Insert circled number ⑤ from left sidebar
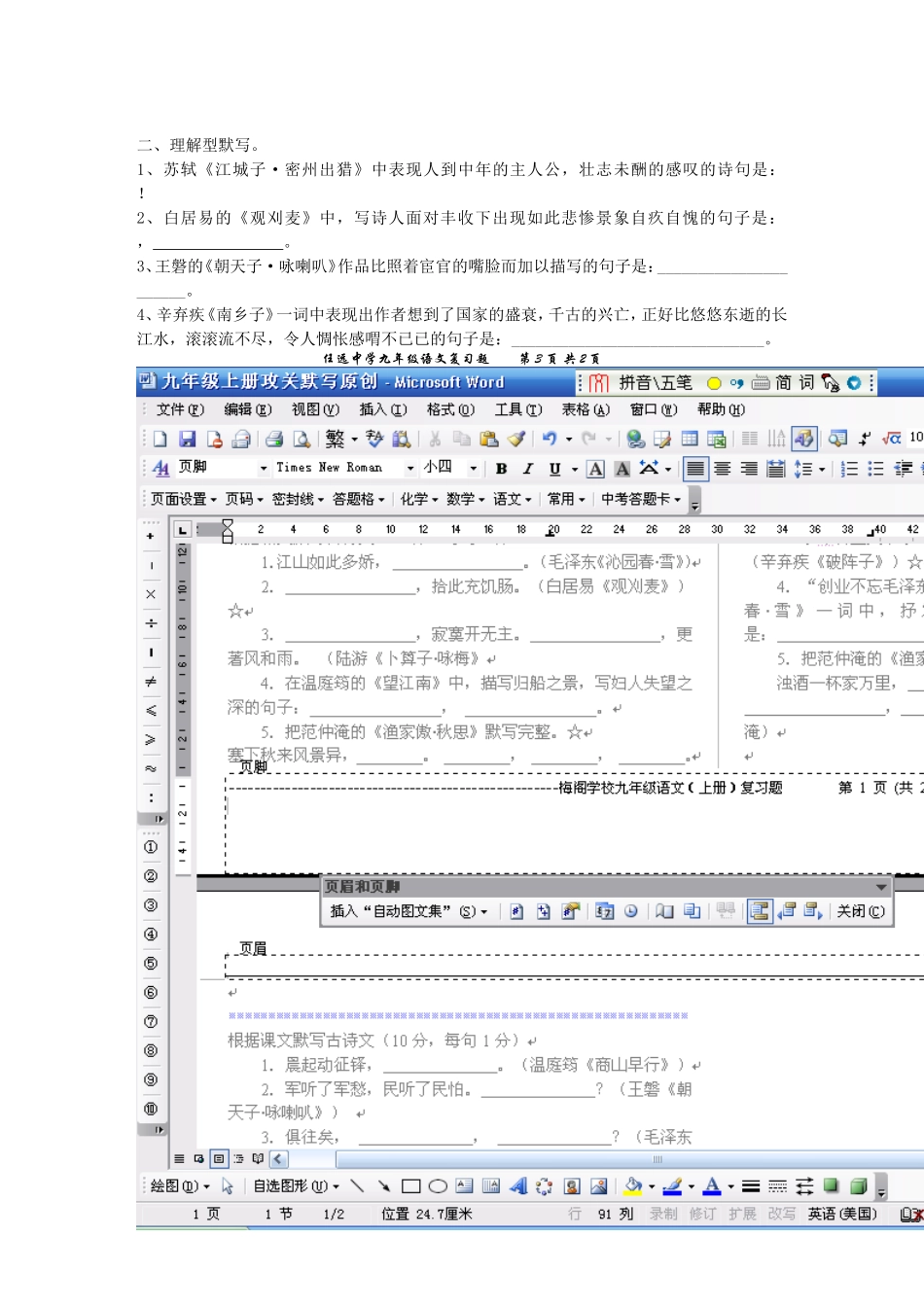This screenshot has width=924, height=1307. click(x=151, y=964)
